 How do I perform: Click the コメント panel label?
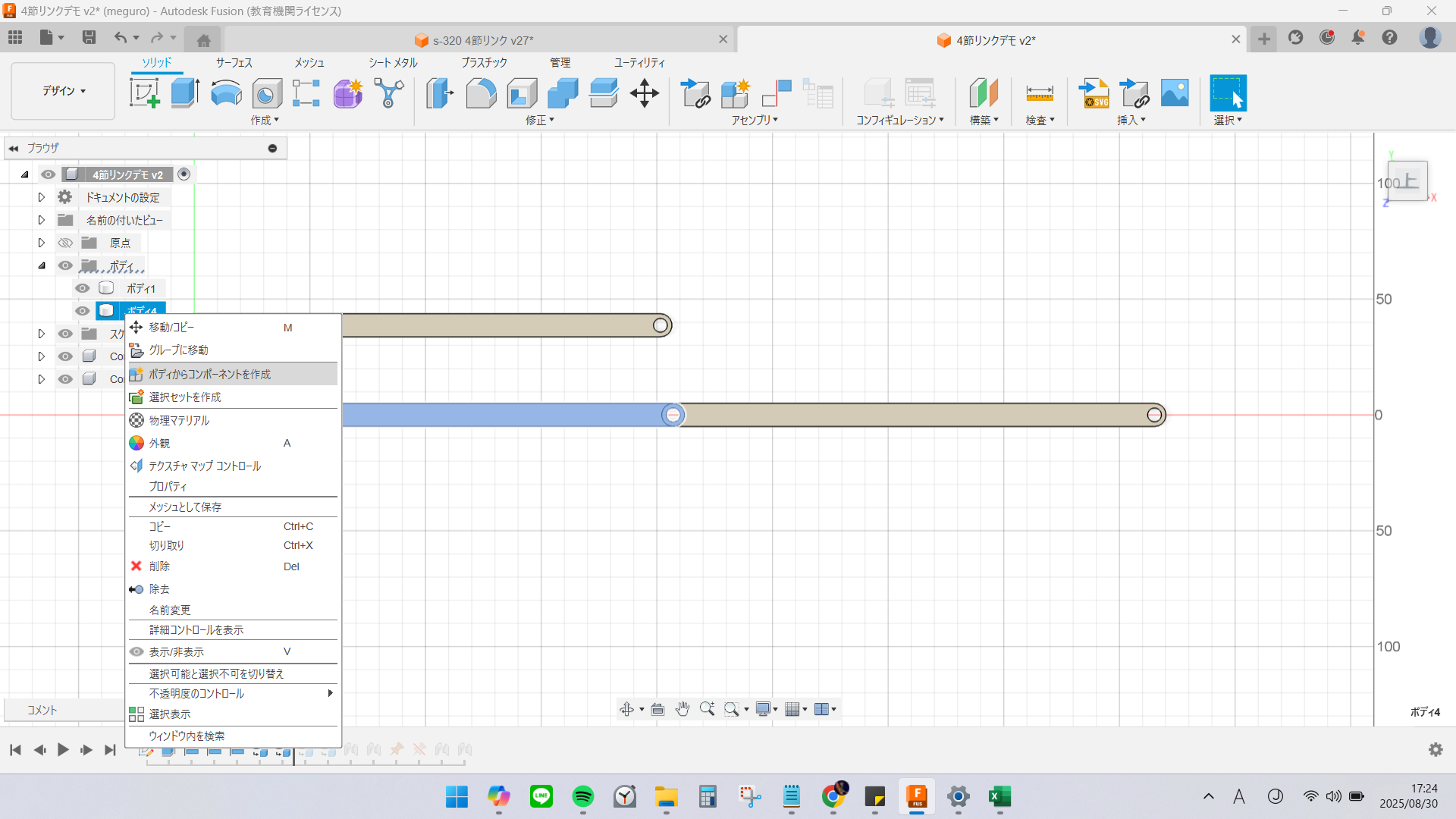click(x=42, y=711)
